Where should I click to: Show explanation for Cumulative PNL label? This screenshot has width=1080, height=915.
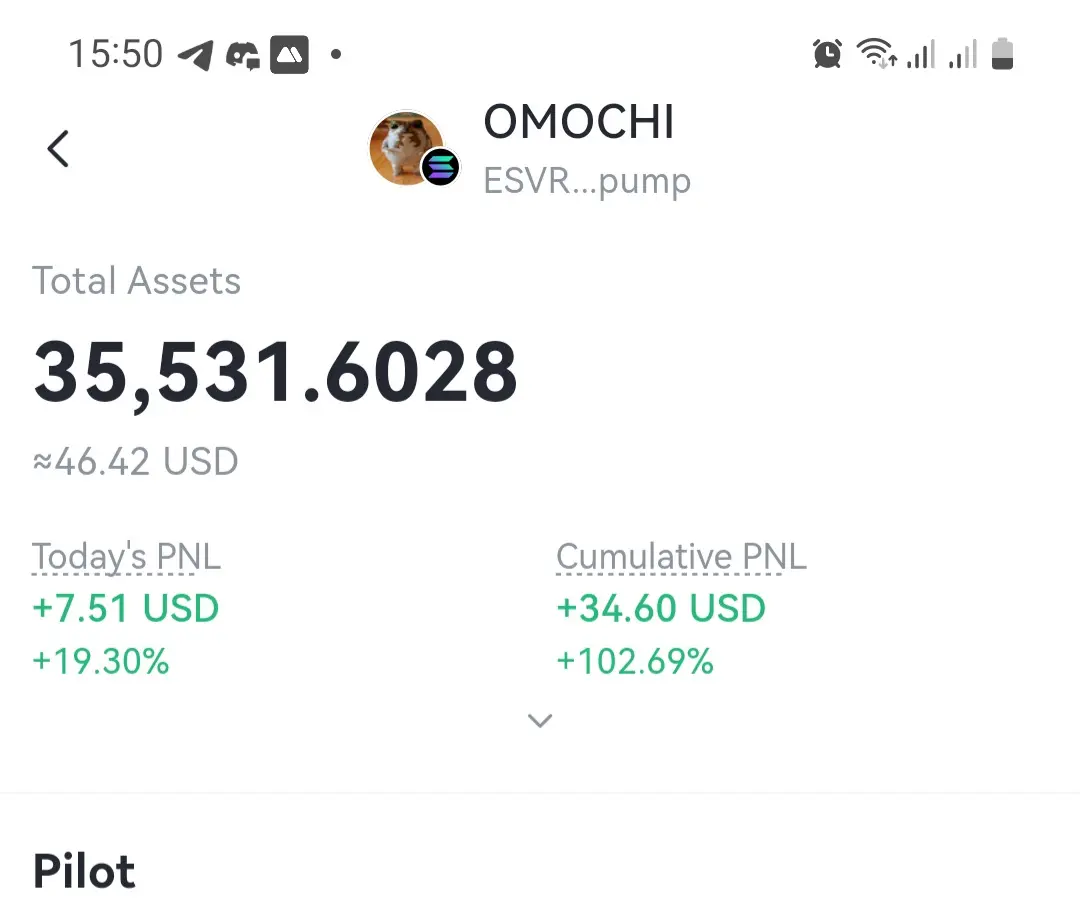click(681, 557)
